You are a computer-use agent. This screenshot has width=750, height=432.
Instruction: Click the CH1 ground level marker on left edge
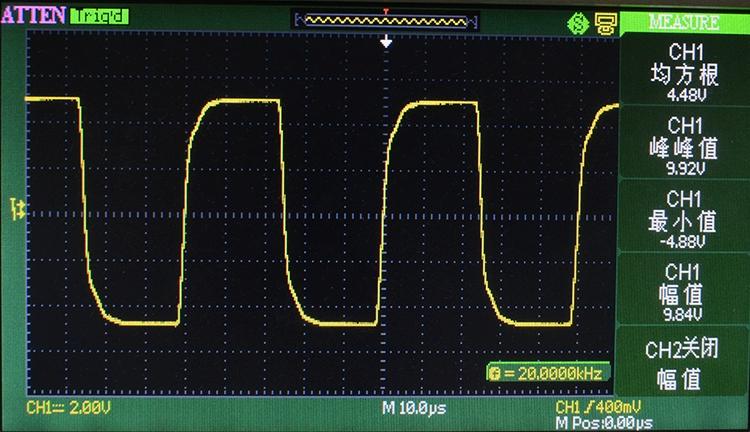17,207
